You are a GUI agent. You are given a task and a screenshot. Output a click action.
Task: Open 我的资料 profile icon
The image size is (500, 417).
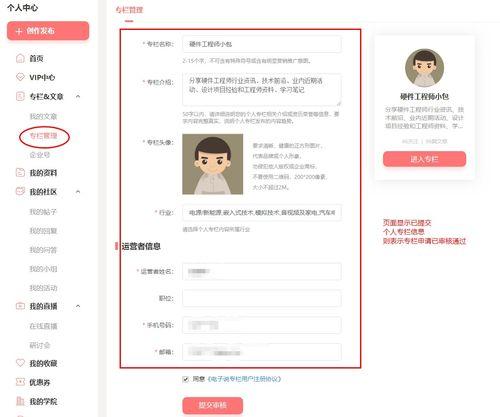coord(20,173)
